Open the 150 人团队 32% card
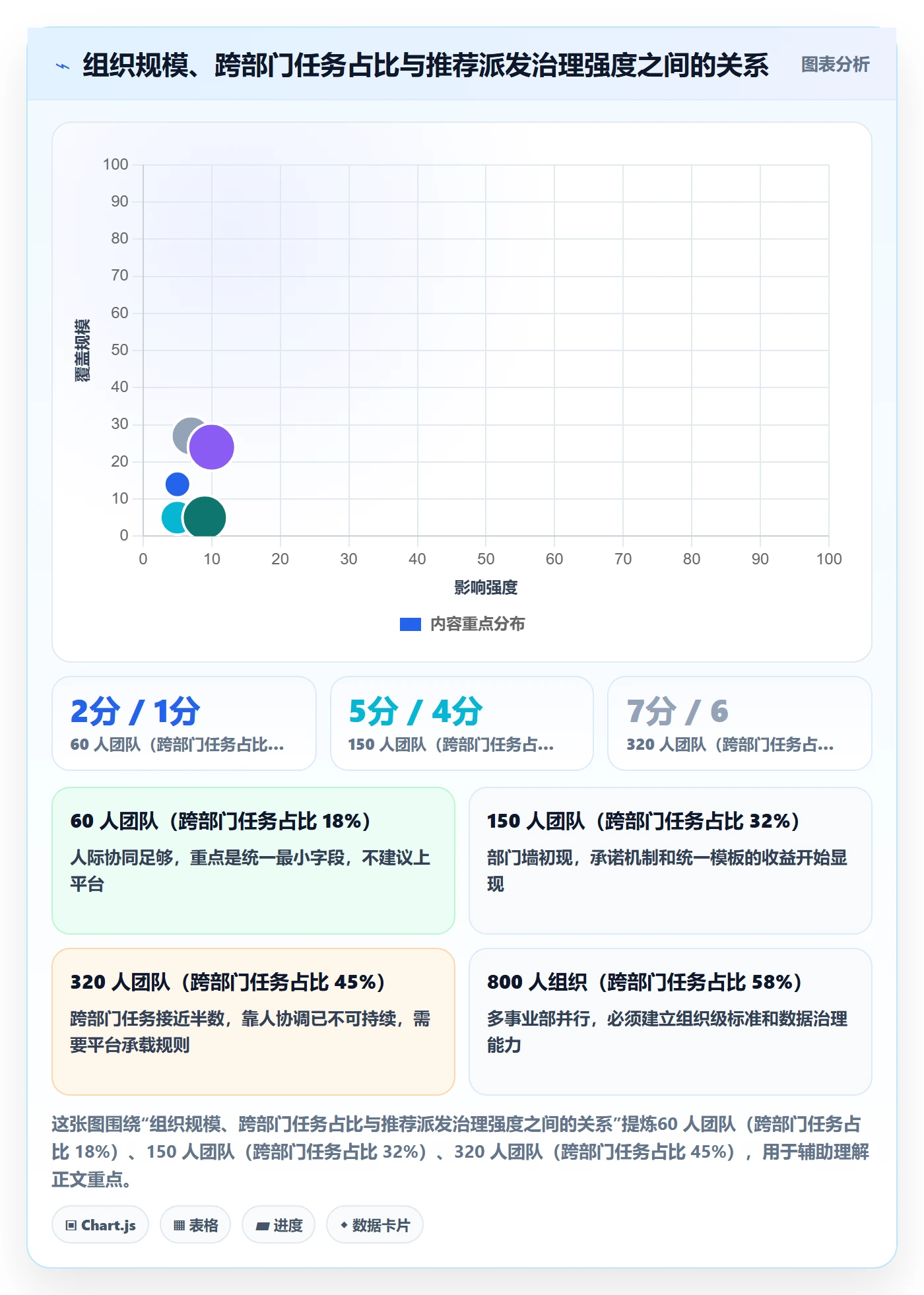This screenshot has height=1295, width=924. [x=671, y=860]
